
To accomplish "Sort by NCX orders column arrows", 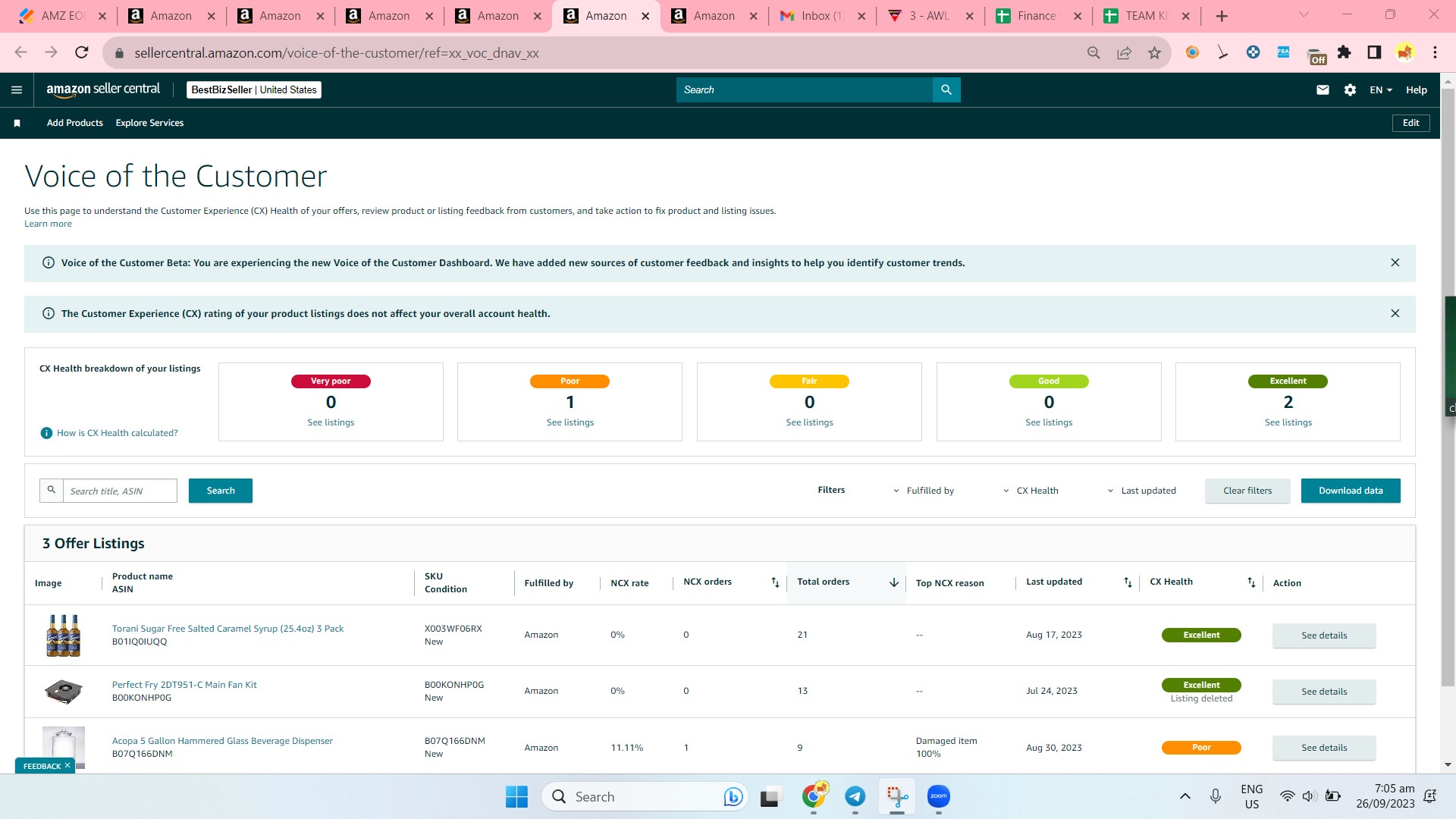I will tap(775, 582).
